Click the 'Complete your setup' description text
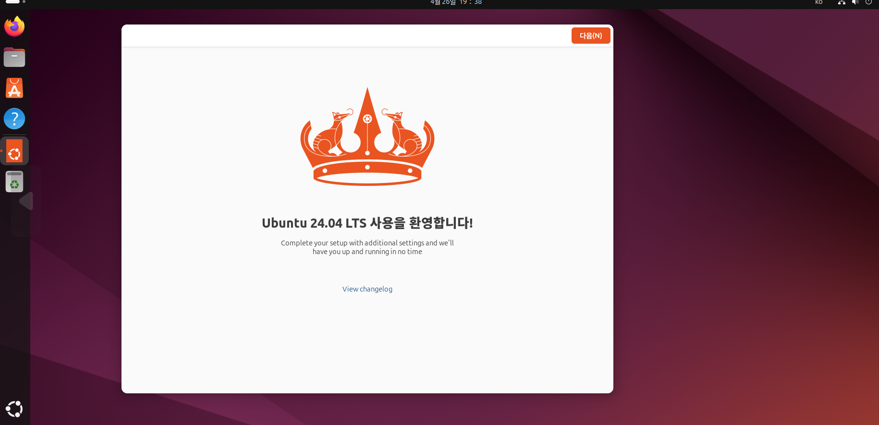The height and width of the screenshot is (425, 879). click(367, 247)
